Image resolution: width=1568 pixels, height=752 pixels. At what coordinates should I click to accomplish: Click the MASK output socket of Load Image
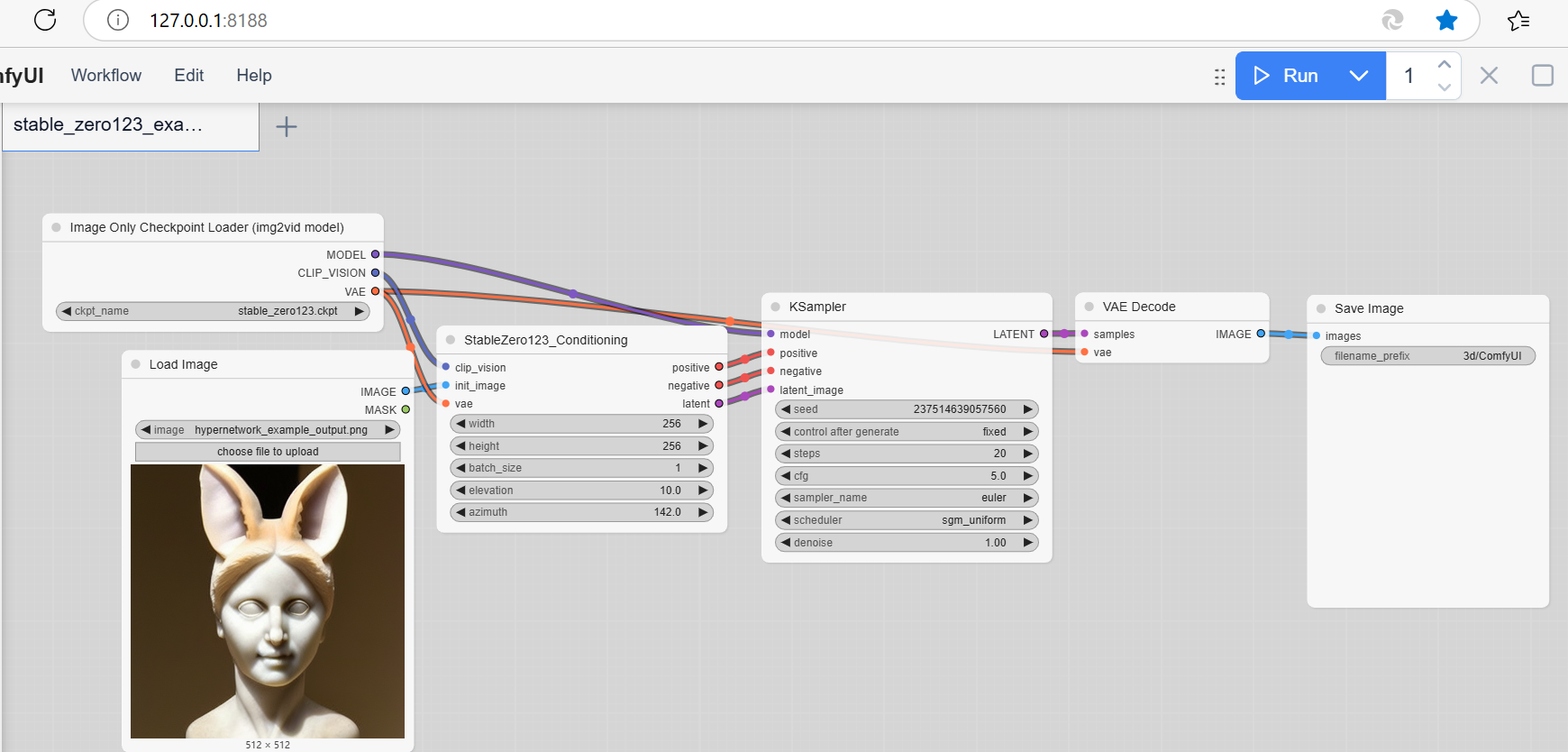406,409
